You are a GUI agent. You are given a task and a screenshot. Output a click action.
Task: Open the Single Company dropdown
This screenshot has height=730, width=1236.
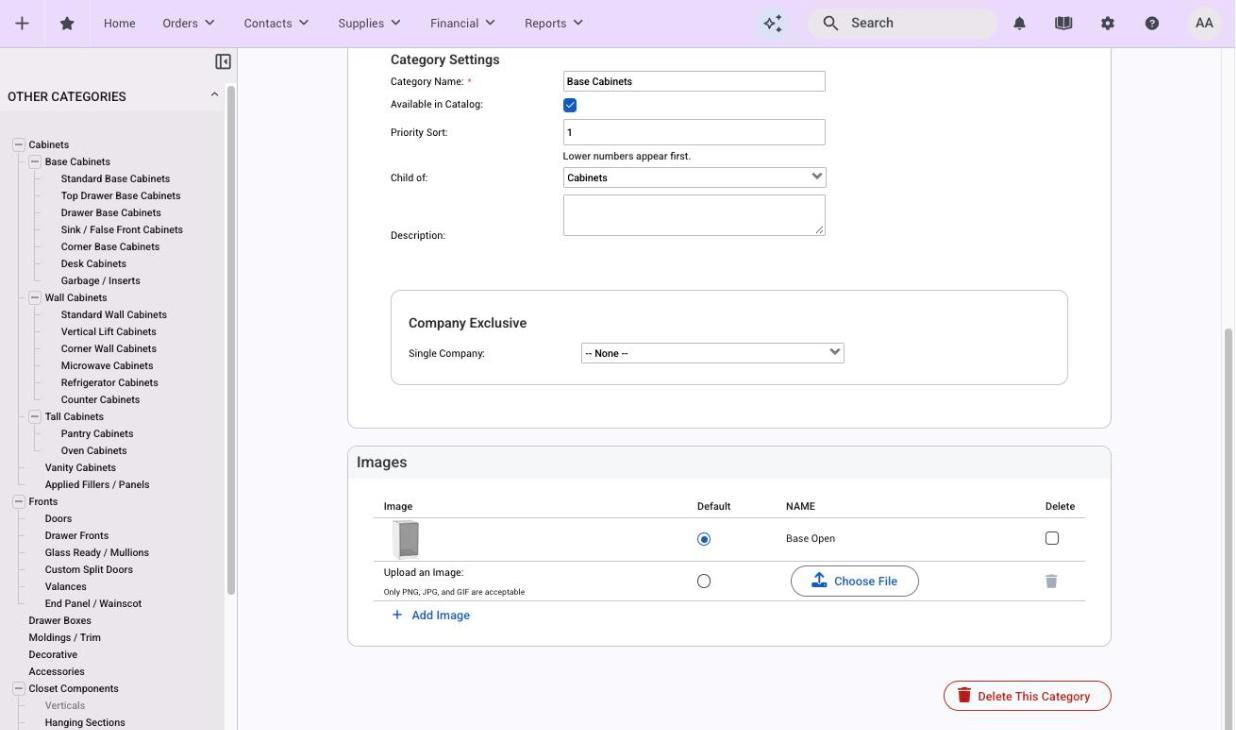coord(713,353)
